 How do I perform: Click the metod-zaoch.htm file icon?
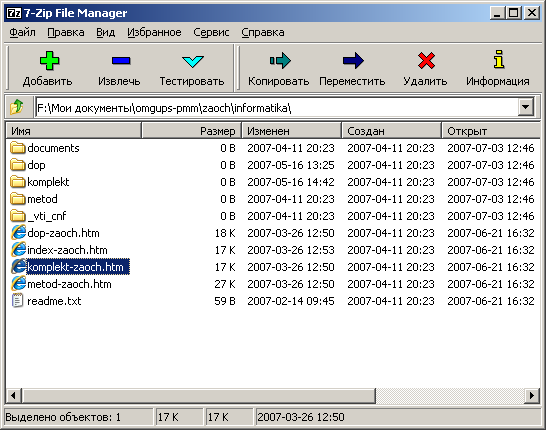[x=18, y=284]
